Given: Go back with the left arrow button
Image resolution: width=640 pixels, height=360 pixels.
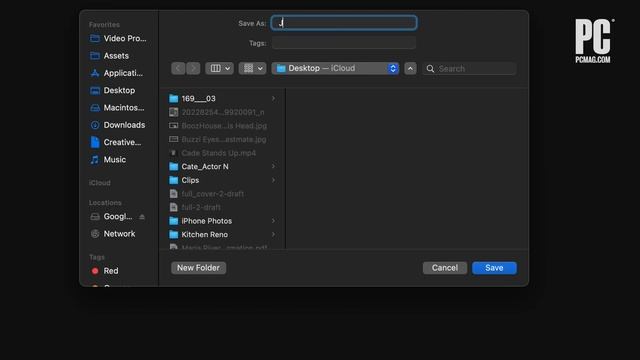Looking at the screenshot, I should tap(178, 68).
